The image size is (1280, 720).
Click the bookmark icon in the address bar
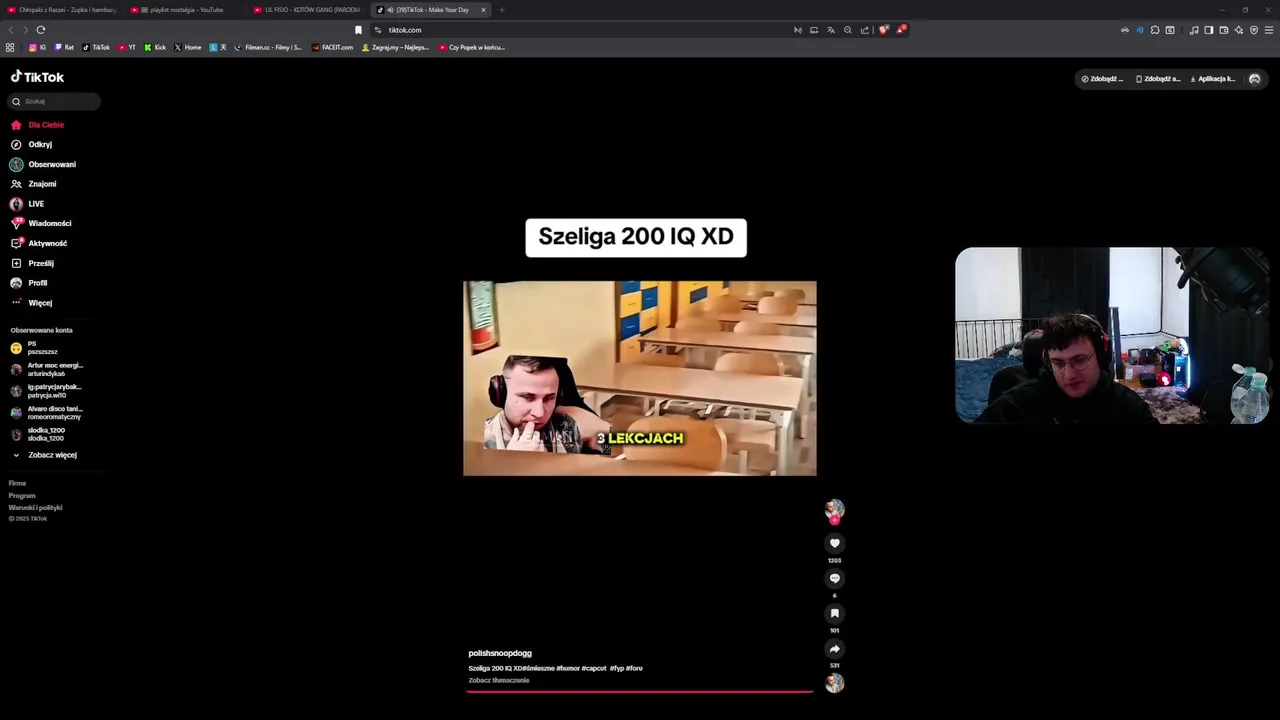(358, 30)
